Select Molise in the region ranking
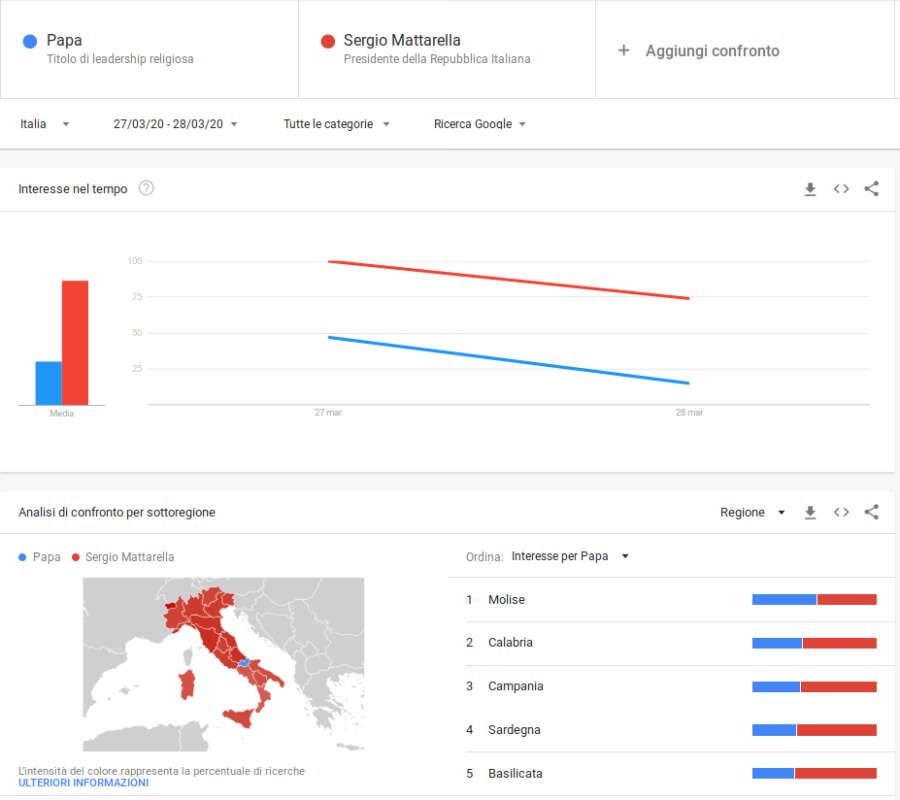900x800 pixels. pos(506,600)
